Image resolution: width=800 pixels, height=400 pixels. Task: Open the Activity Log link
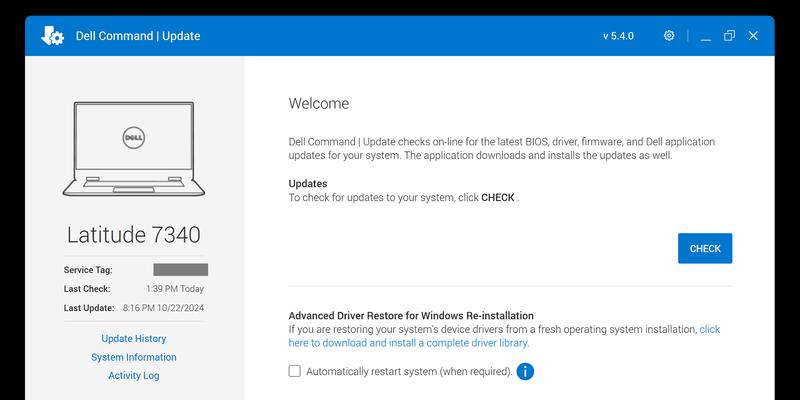pos(134,376)
